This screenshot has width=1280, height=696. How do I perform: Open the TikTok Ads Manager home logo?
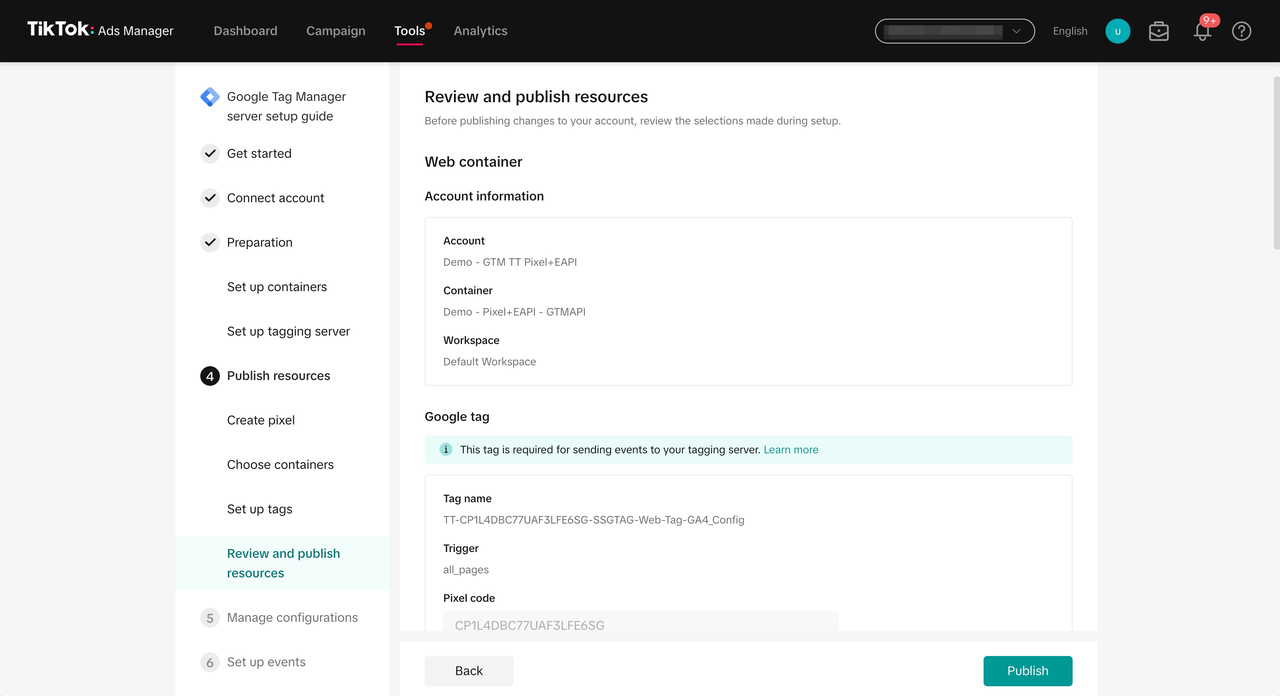click(x=100, y=30)
